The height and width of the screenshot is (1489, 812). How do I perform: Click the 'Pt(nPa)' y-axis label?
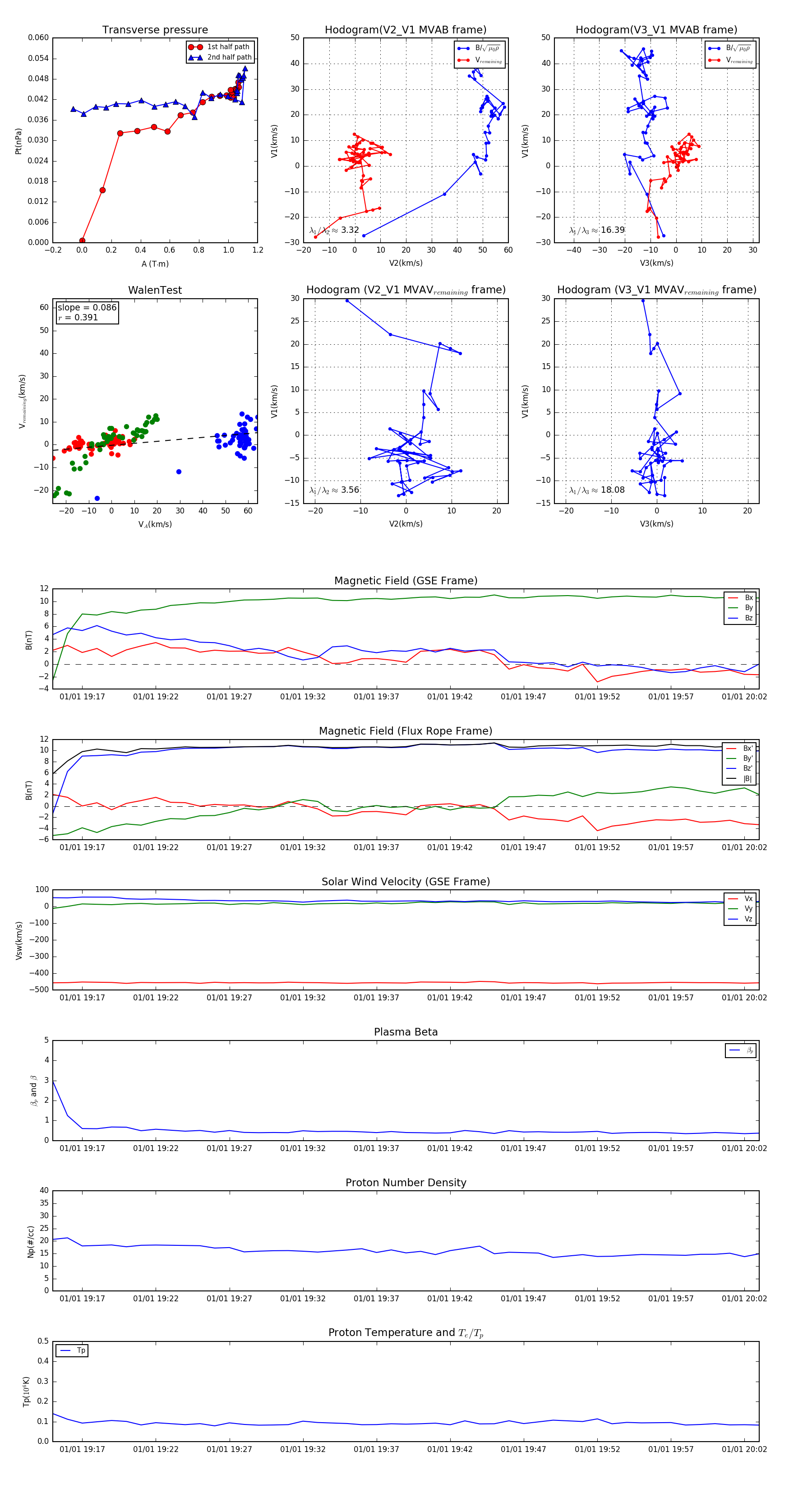click(x=18, y=141)
